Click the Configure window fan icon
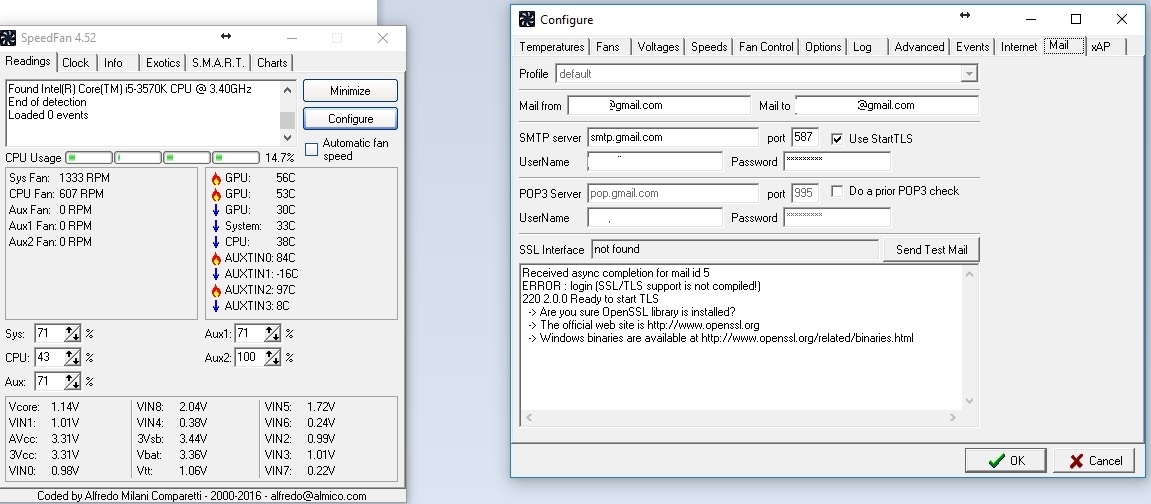 pyautogui.click(x=526, y=19)
